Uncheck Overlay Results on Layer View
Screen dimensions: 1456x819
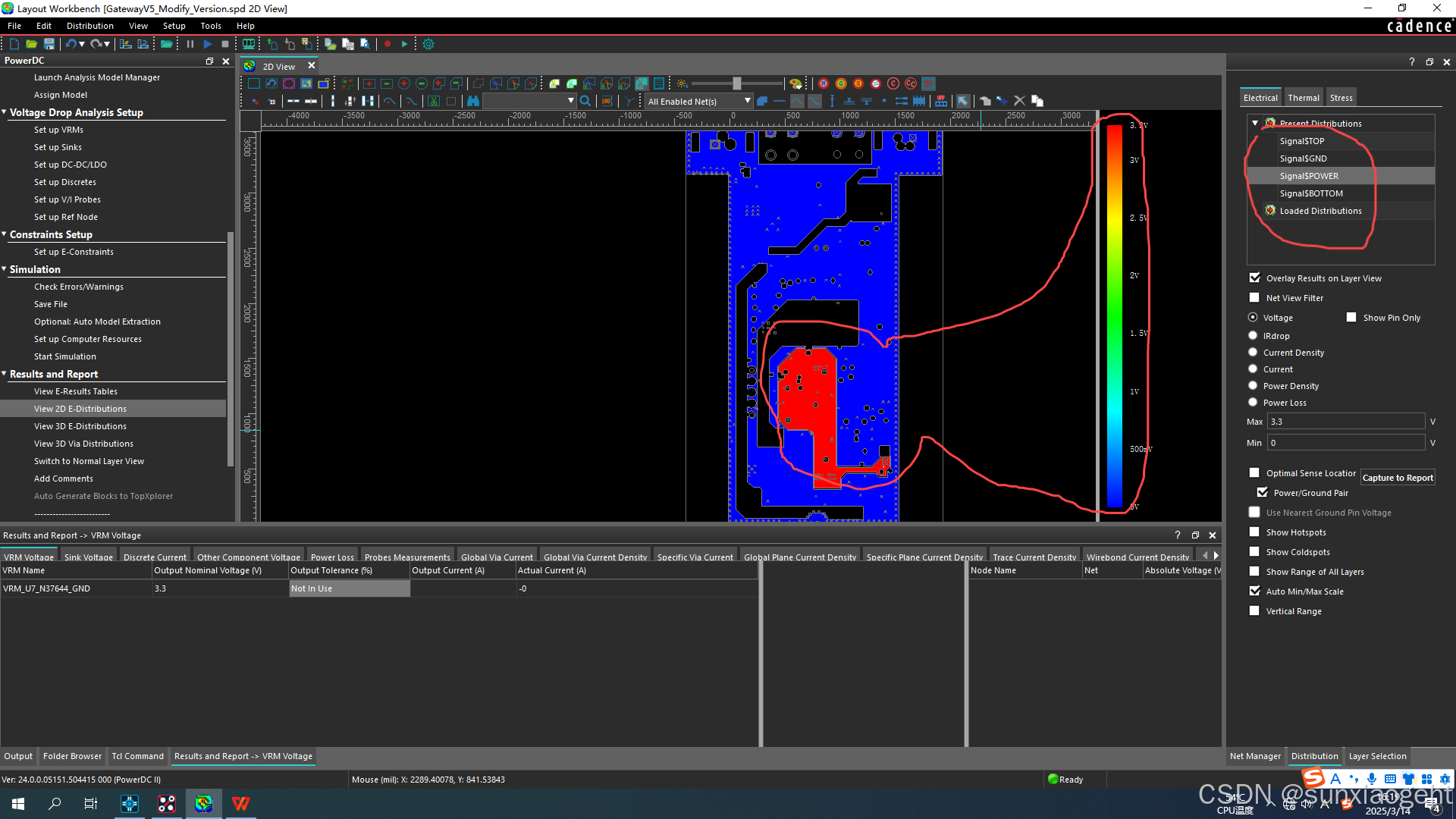click(1255, 278)
